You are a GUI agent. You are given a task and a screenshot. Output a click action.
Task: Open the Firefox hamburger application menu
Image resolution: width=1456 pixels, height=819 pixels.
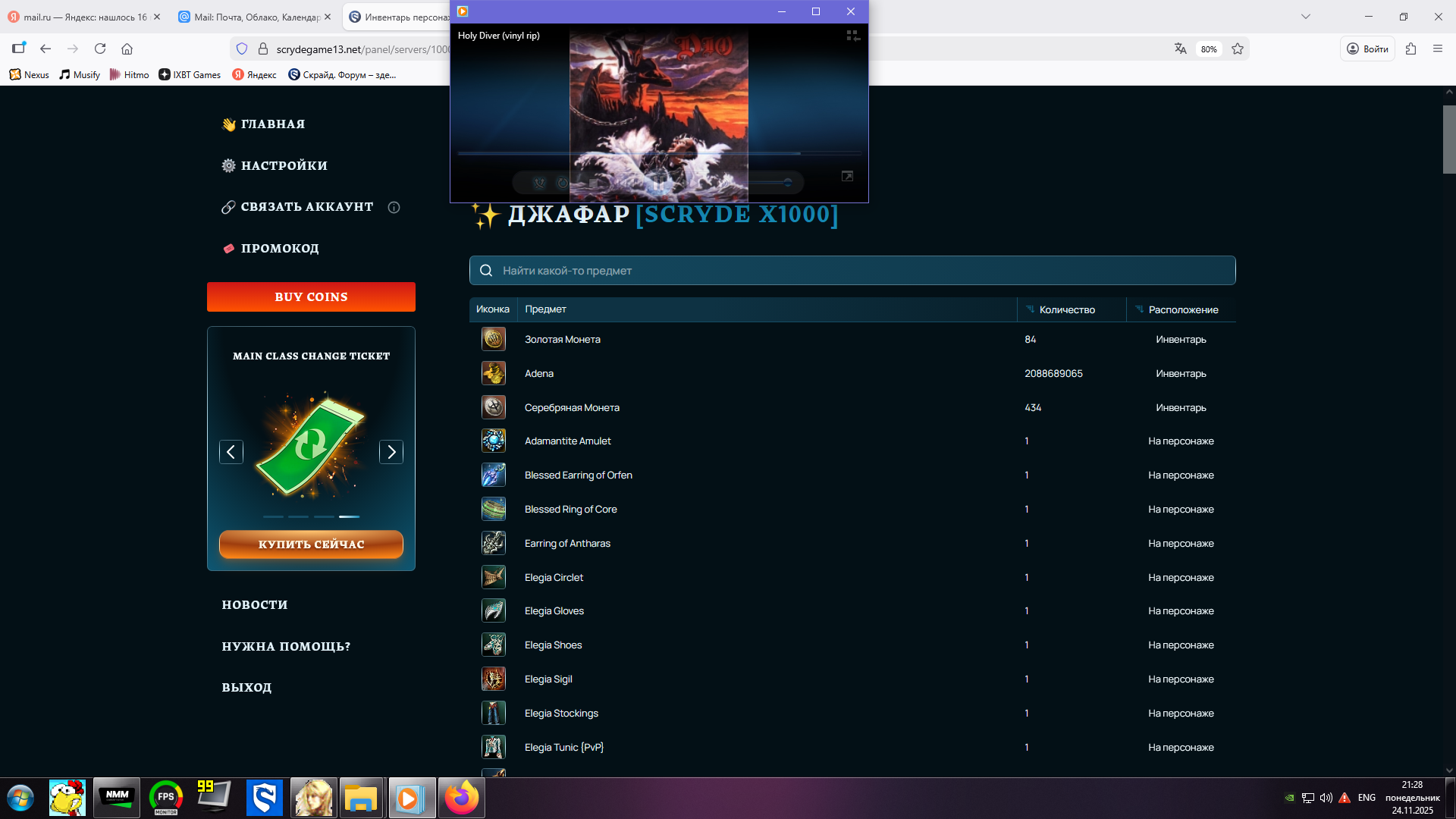(x=1437, y=49)
